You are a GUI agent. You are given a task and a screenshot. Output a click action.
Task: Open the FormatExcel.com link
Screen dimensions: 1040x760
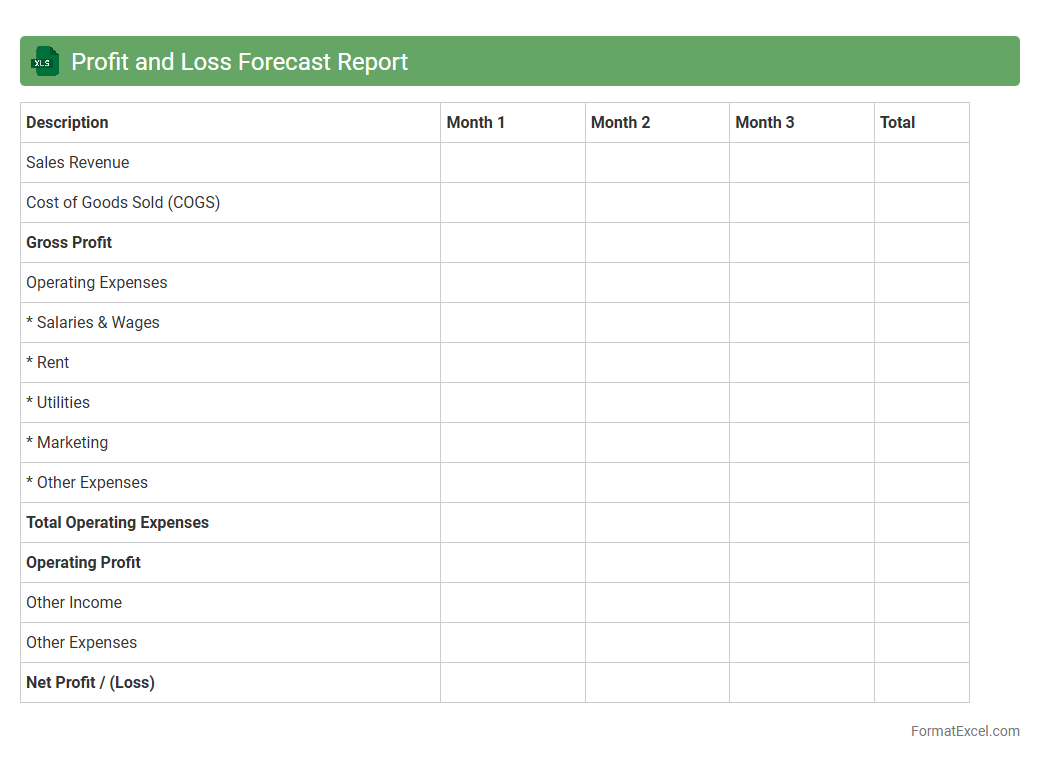pos(964,731)
